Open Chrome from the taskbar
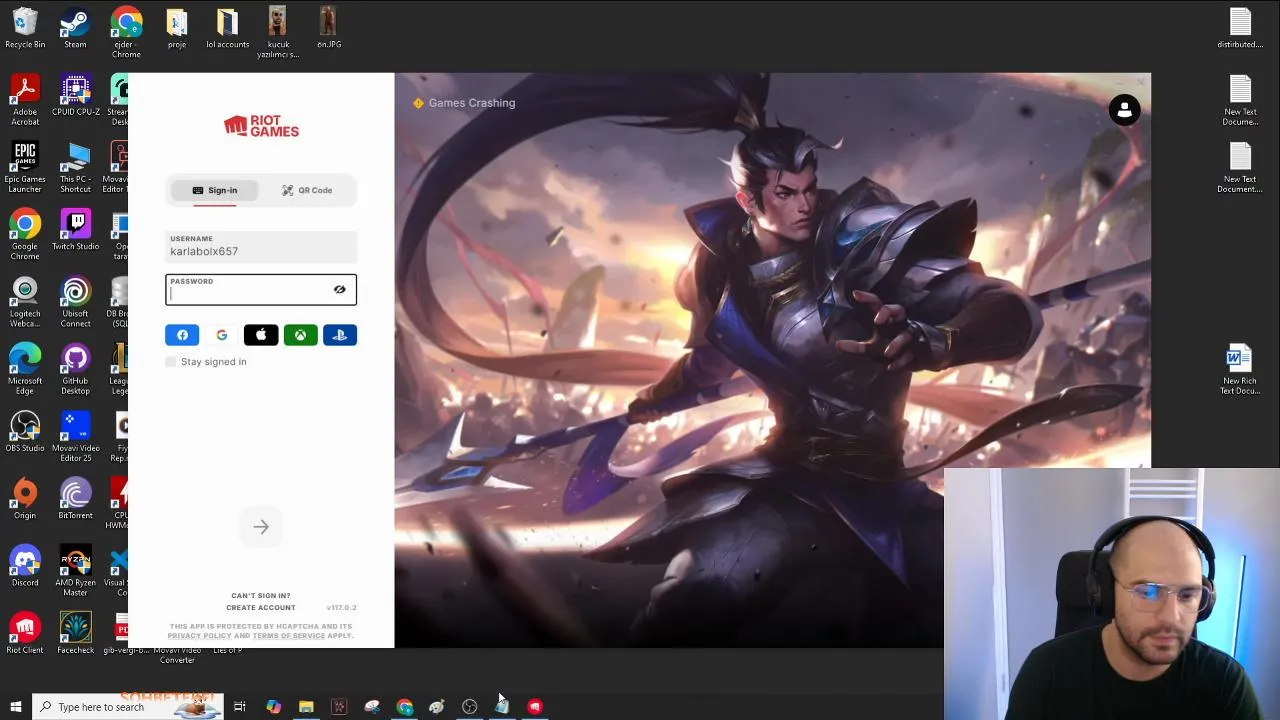 (404, 707)
